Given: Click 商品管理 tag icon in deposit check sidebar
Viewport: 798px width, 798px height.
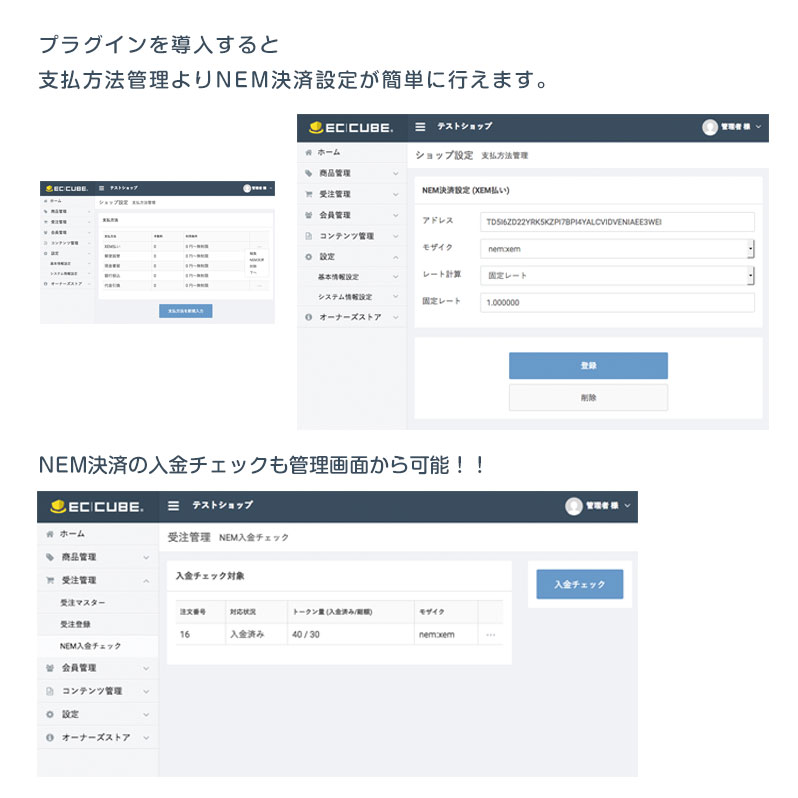Looking at the screenshot, I should pyautogui.click(x=50, y=557).
